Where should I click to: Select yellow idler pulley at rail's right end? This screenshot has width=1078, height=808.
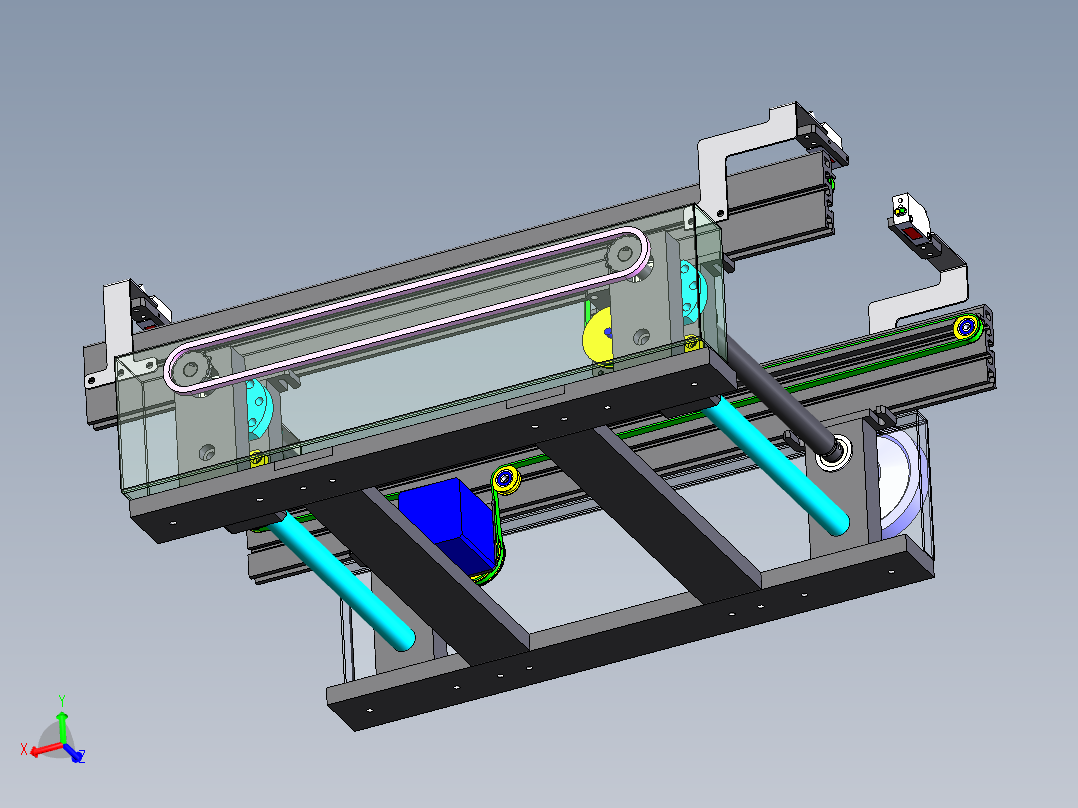[x=967, y=327]
